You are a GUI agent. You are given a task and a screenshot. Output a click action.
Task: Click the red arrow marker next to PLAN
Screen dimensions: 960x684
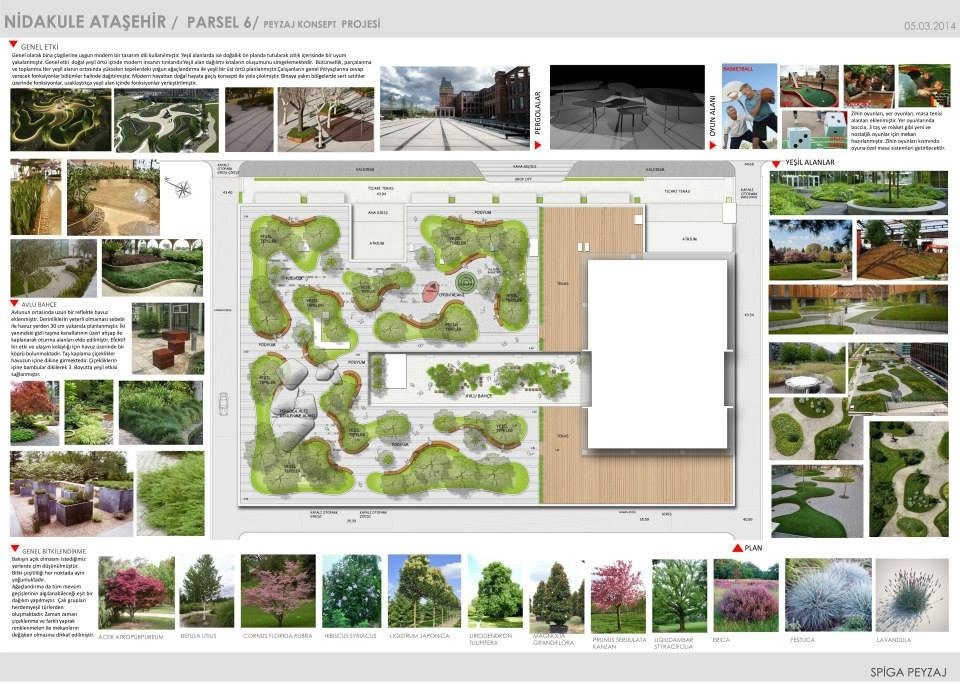click(736, 547)
